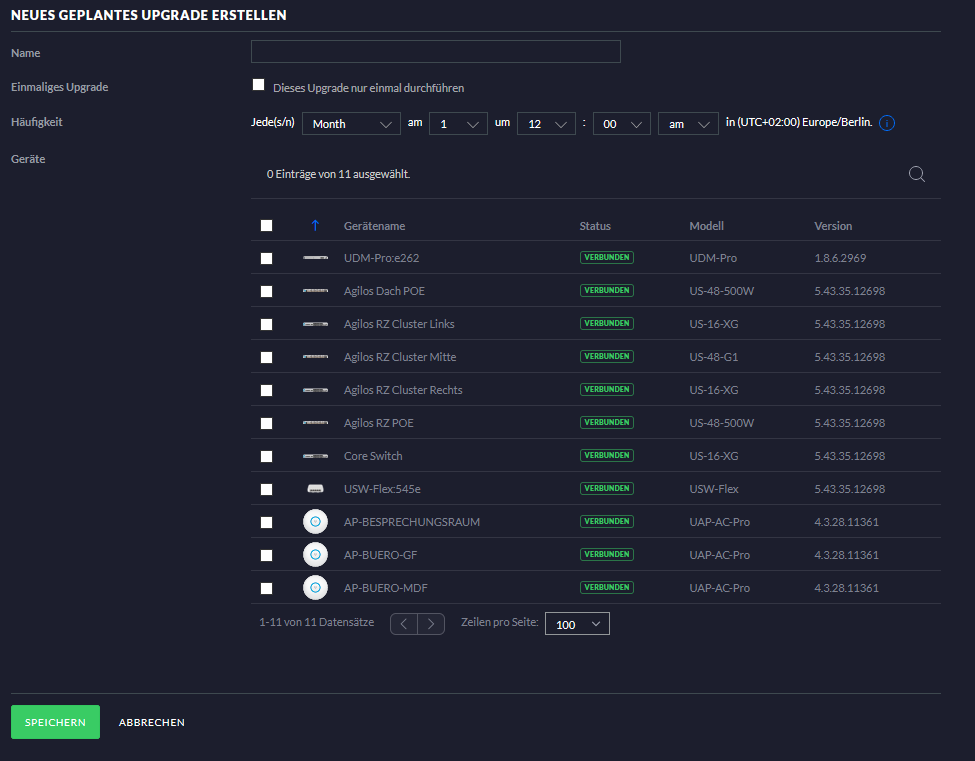The height and width of the screenshot is (761, 975).
Task: Select the Core Switch row checkbox
Action: coord(266,456)
